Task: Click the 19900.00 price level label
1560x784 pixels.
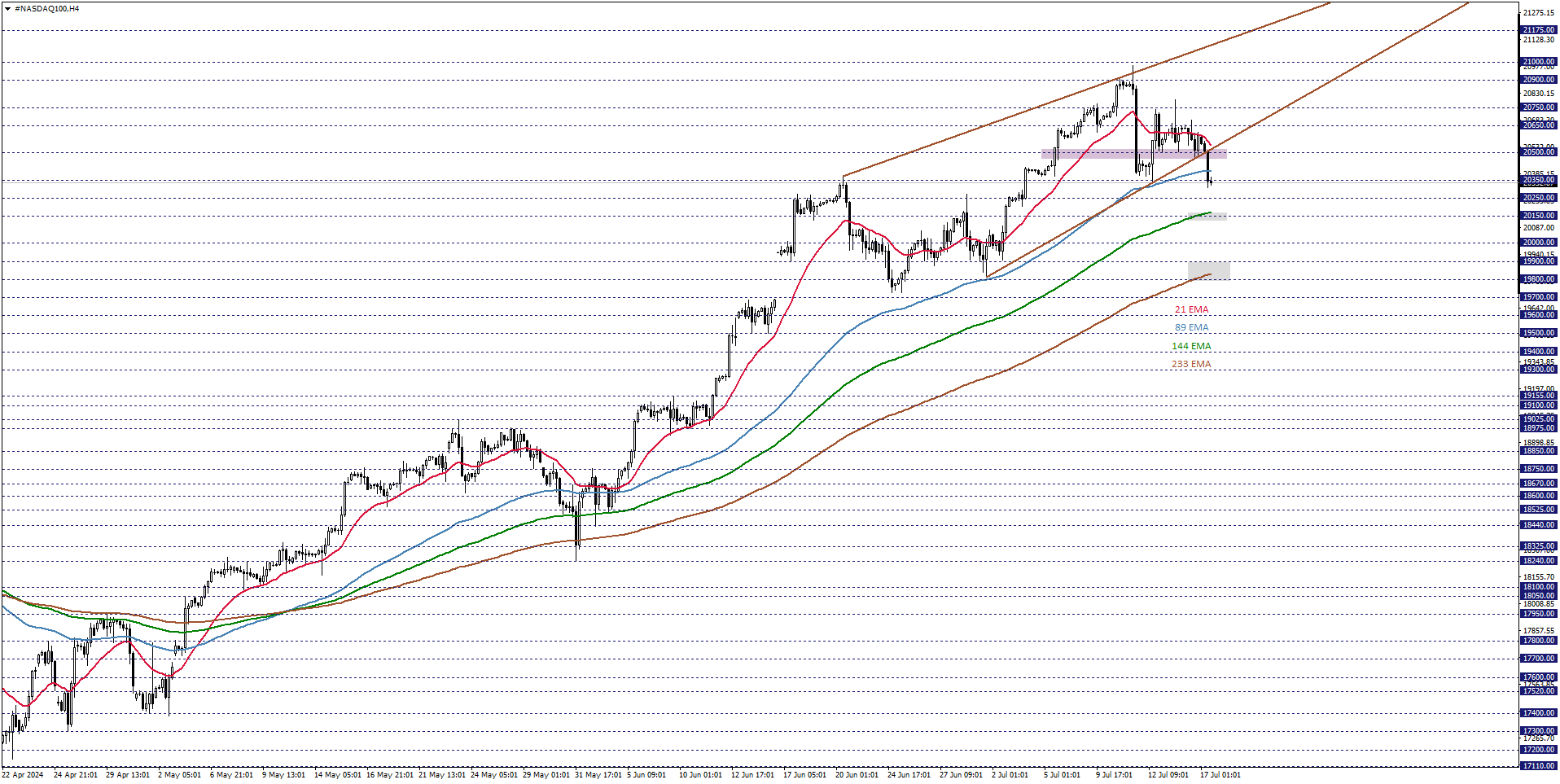Action: click(1539, 261)
